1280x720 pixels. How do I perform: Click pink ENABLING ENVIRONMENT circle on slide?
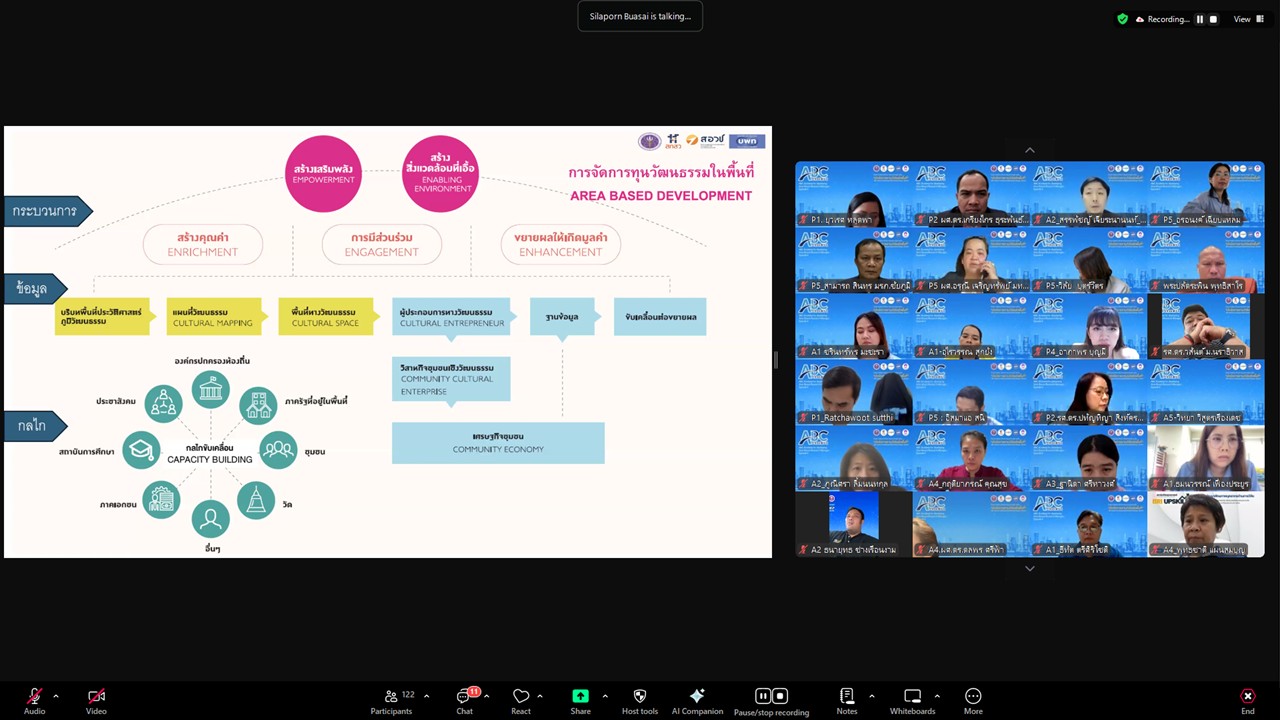440,174
